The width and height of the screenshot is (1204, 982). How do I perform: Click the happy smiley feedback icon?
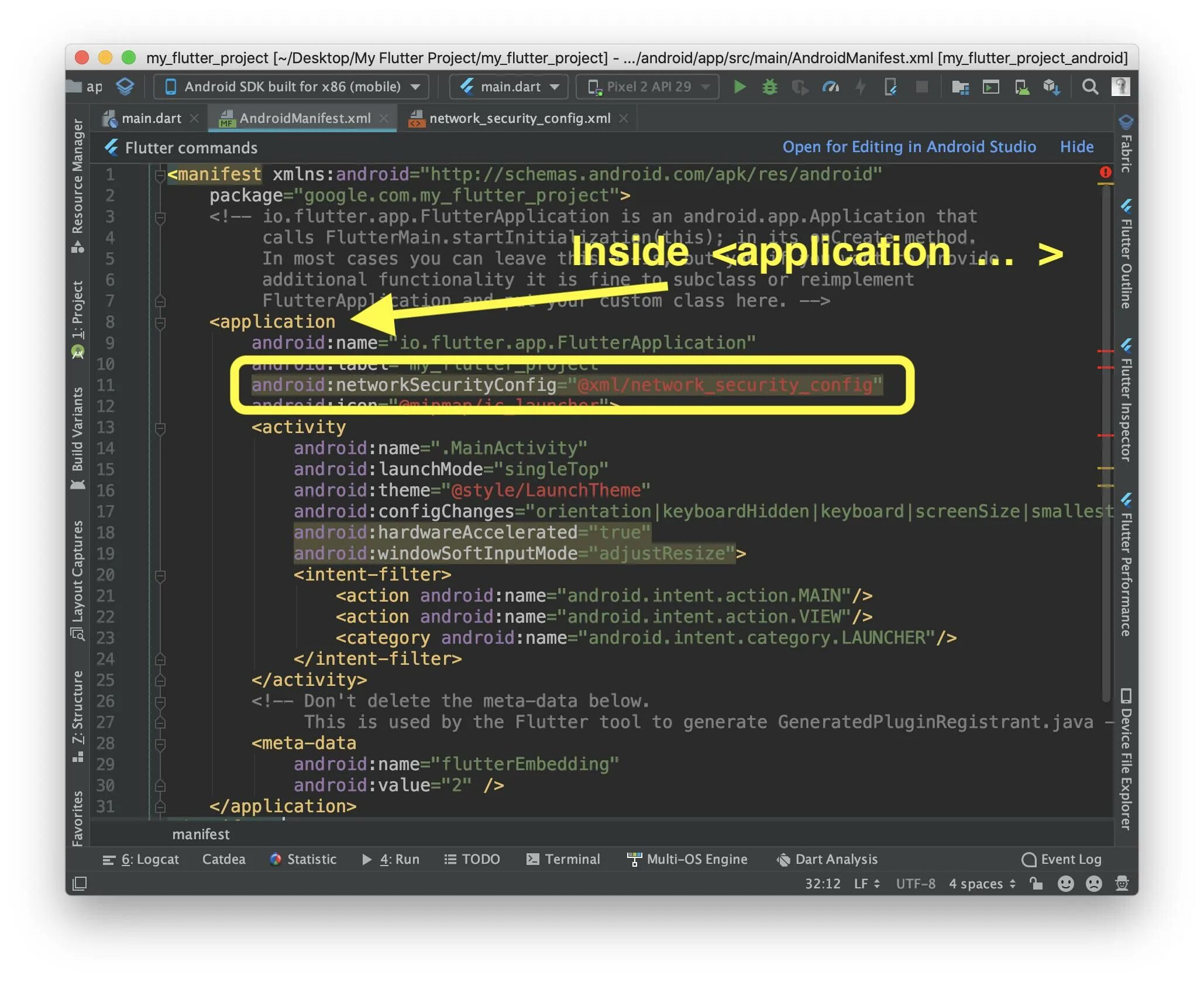click(x=1066, y=883)
